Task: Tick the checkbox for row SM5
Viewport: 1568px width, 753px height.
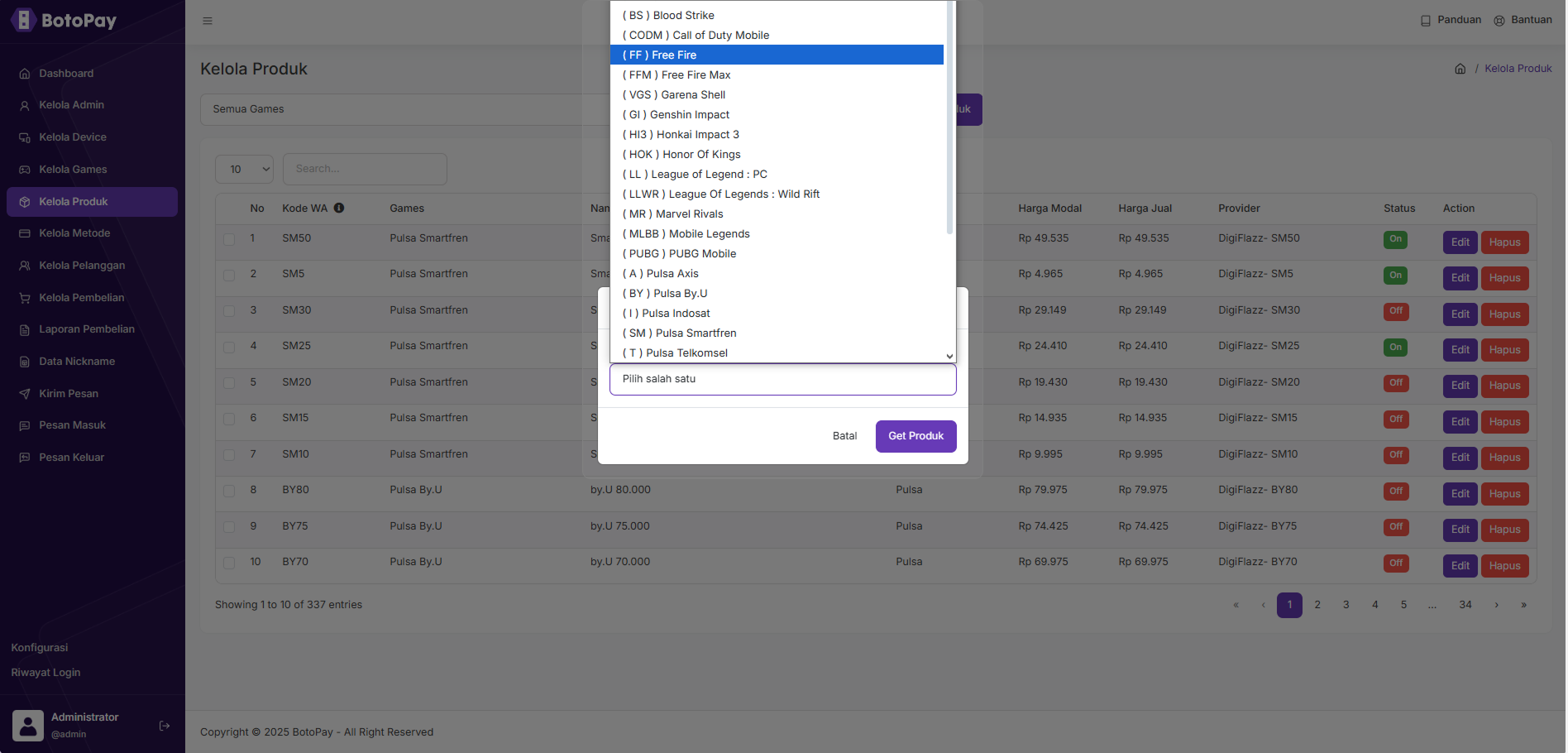Action: (229, 275)
